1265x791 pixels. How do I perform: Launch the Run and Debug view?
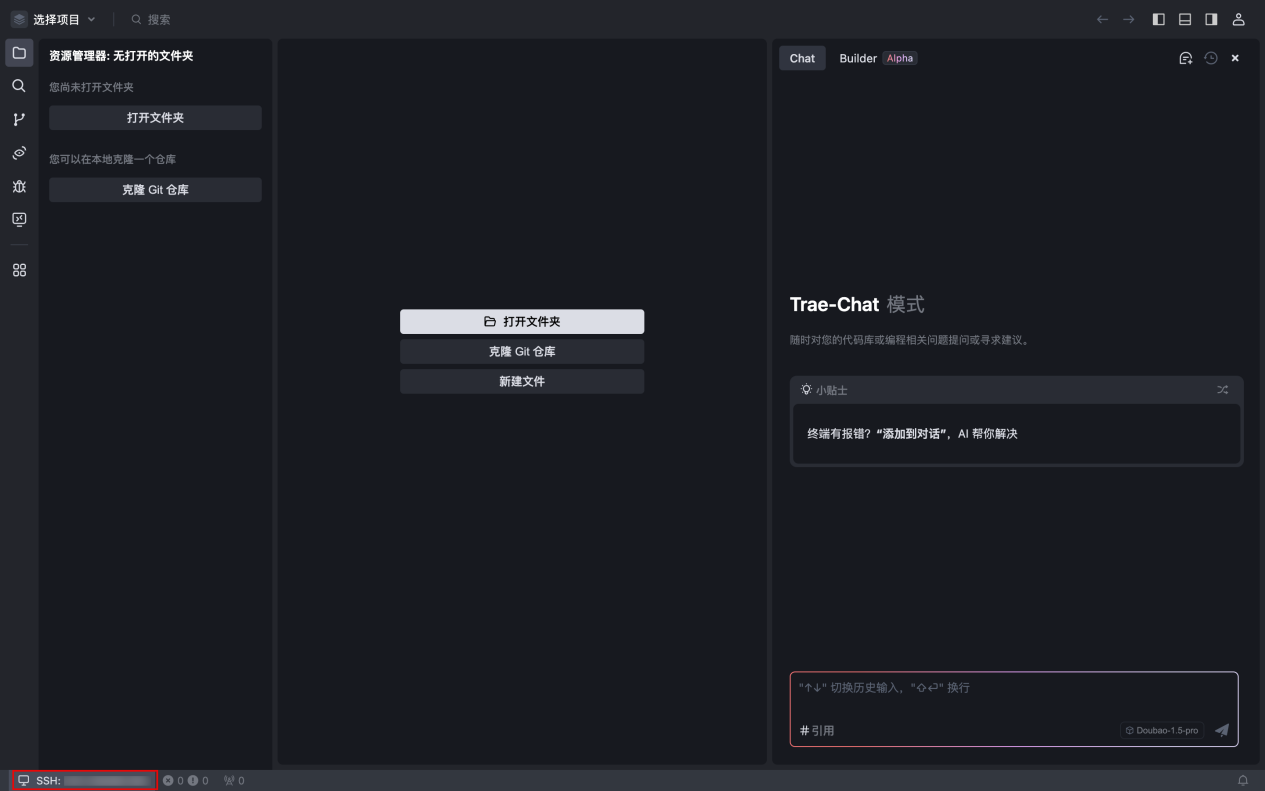[x=19, y=186]
